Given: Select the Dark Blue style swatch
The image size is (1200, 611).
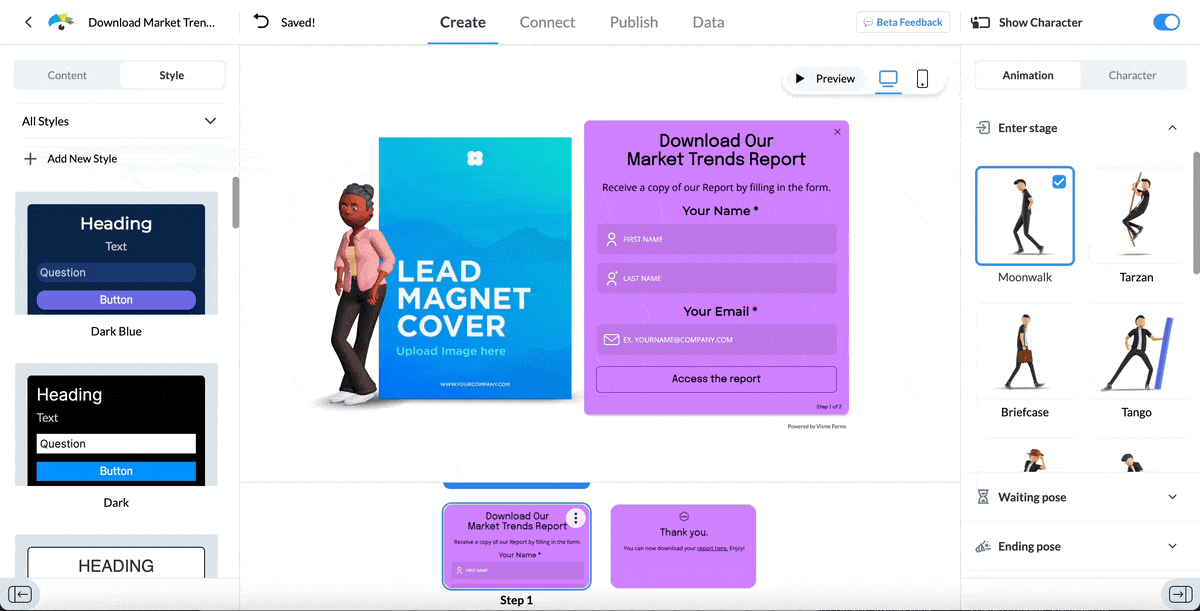Looking at the screenshot, I should pos(115,257).
